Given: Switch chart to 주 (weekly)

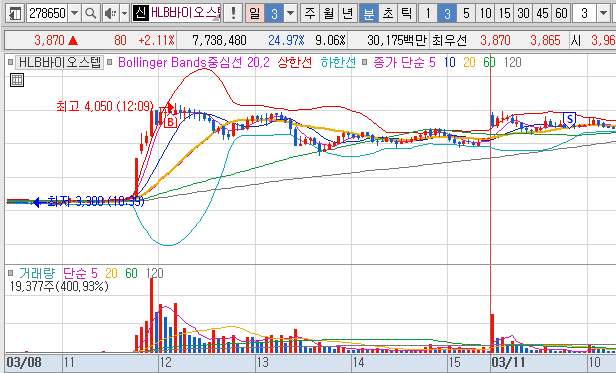Looking at the screenshot, I should click(310, 13).
